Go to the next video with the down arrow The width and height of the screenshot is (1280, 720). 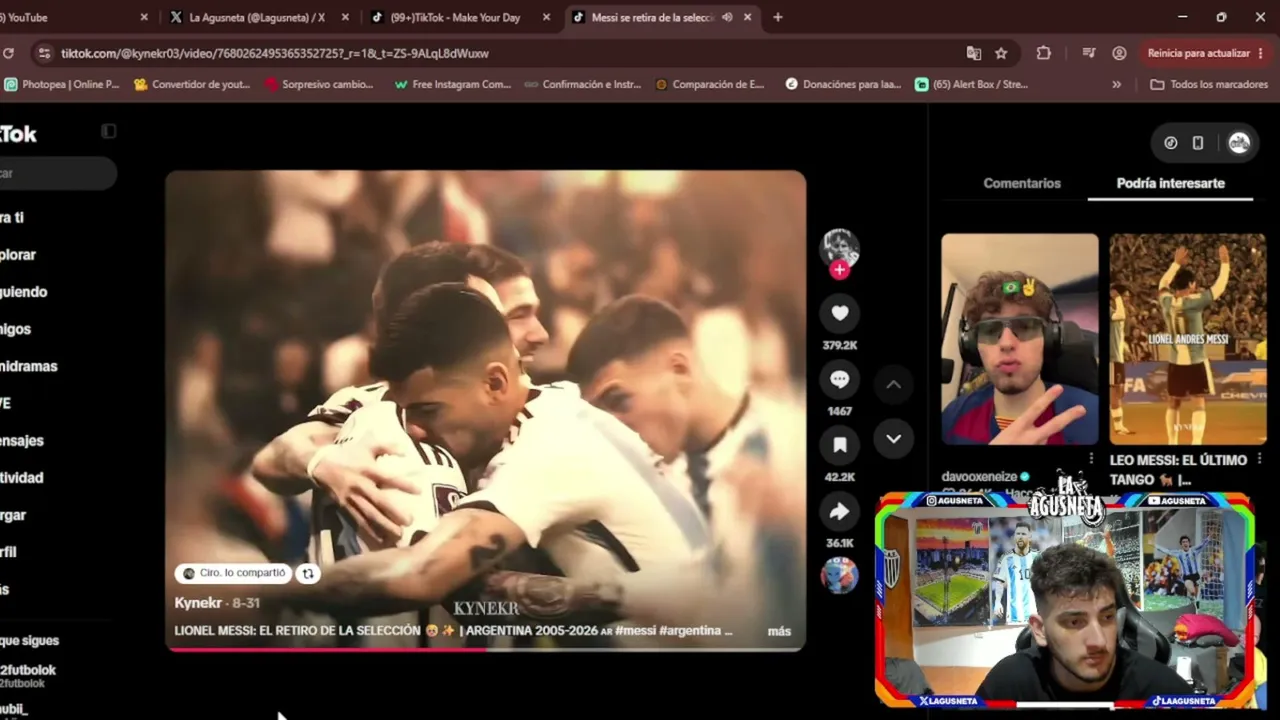[893, 438]
